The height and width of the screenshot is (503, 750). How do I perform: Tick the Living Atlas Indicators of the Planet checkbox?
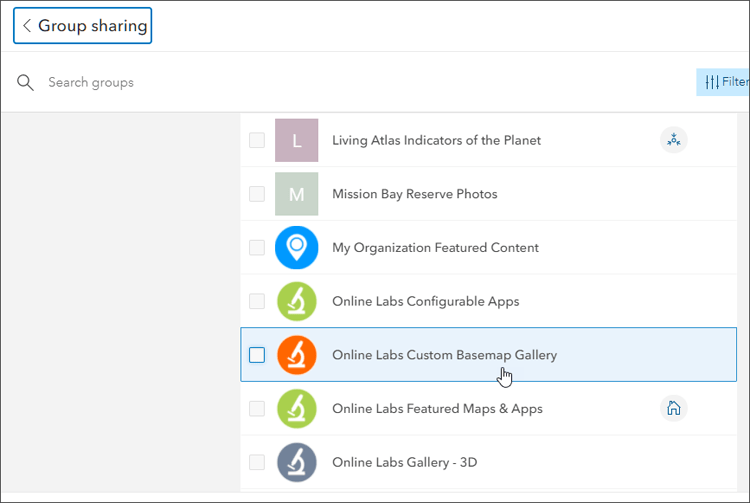click(x=257, y=141)
